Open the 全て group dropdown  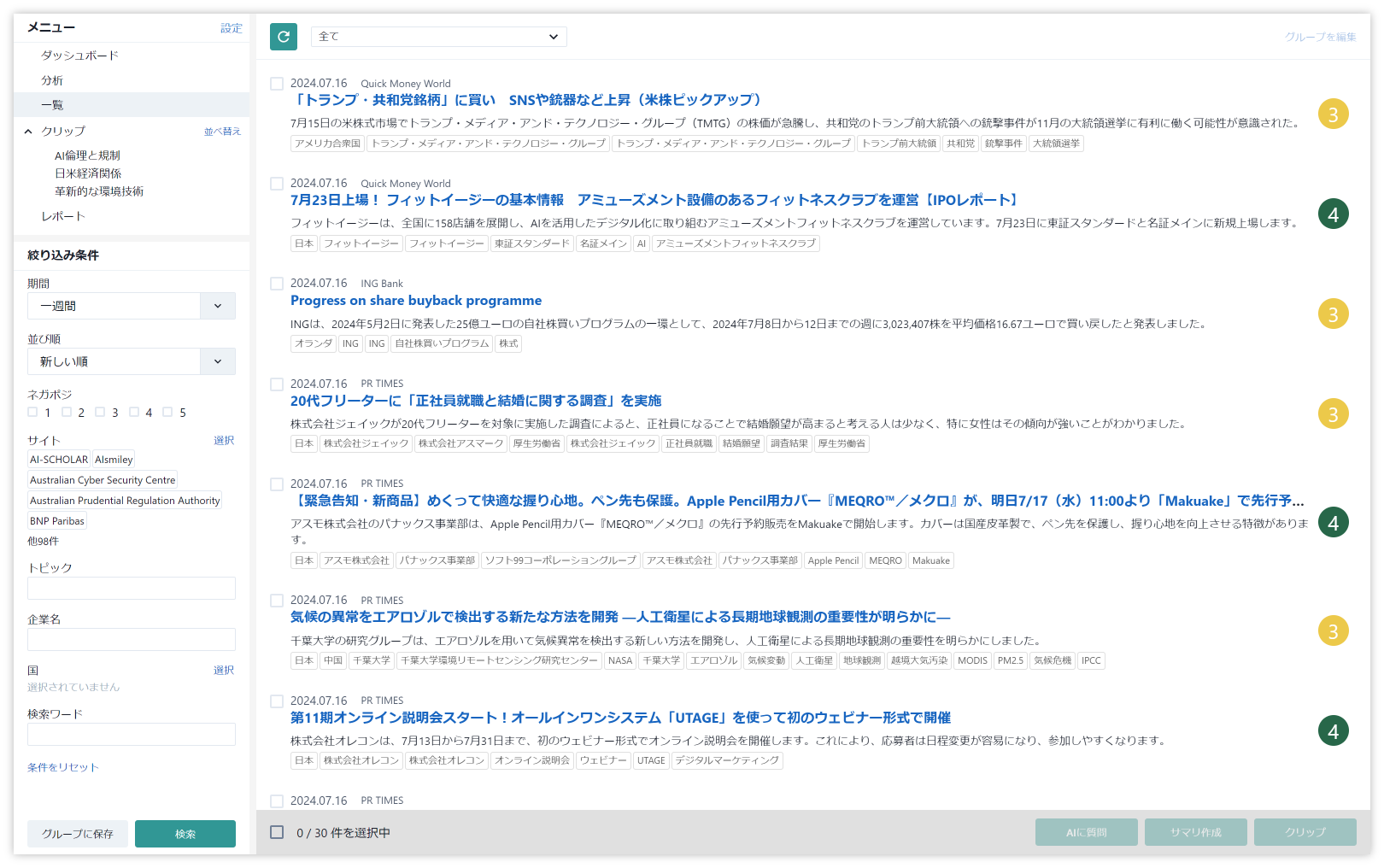point(439,37)
